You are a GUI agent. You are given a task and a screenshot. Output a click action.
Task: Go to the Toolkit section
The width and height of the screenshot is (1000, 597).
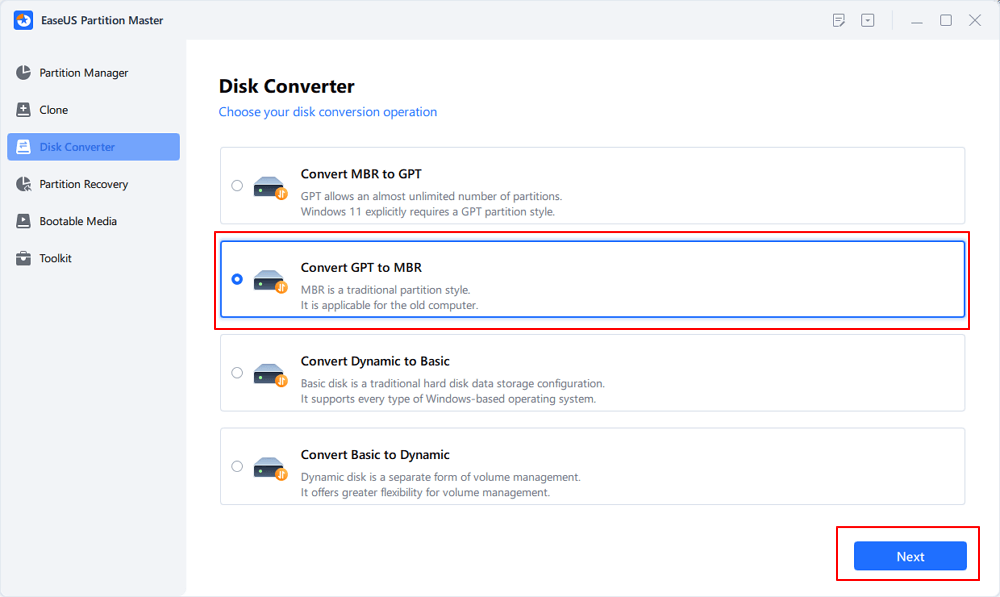[55, 258]
